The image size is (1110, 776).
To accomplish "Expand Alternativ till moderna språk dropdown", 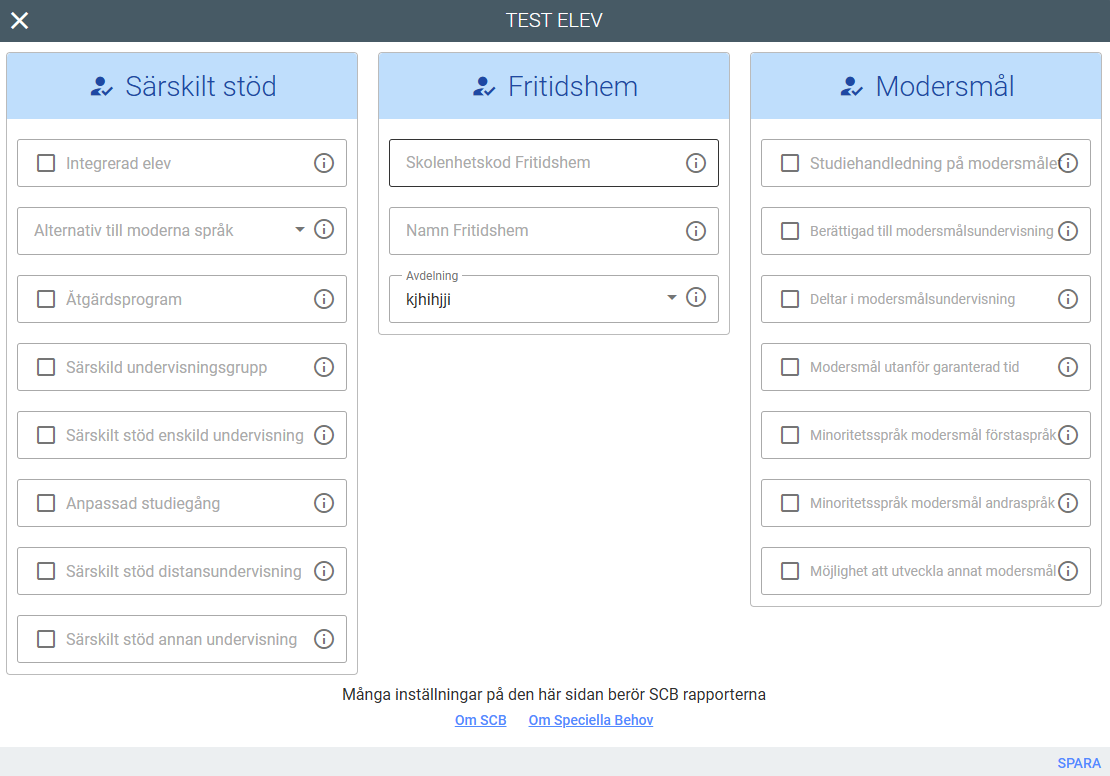I will [299, 230].
